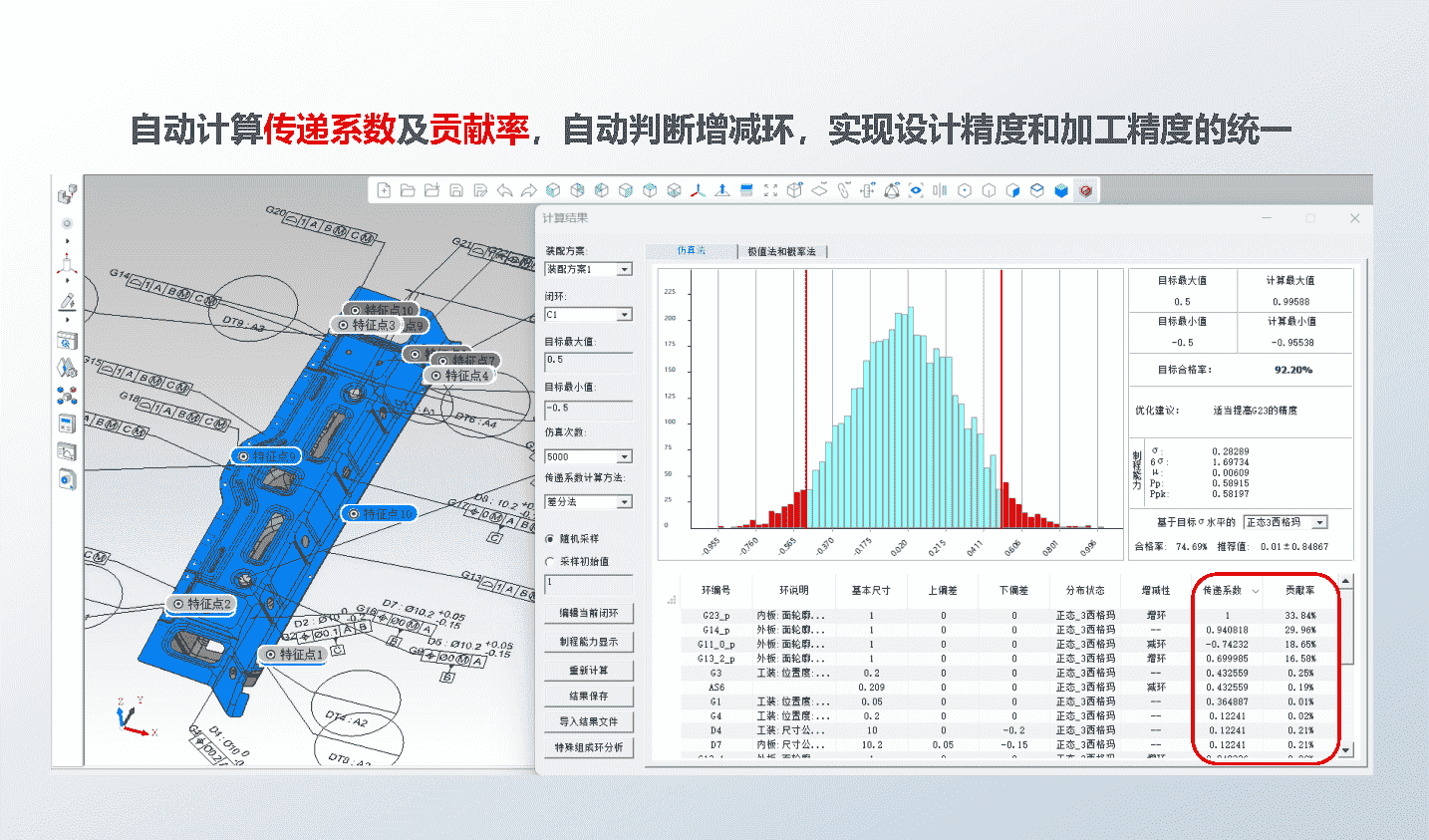Click the fit-to-screen expand arrows icon
This screenshot has width=1429, height=840.
click(770, 190)
